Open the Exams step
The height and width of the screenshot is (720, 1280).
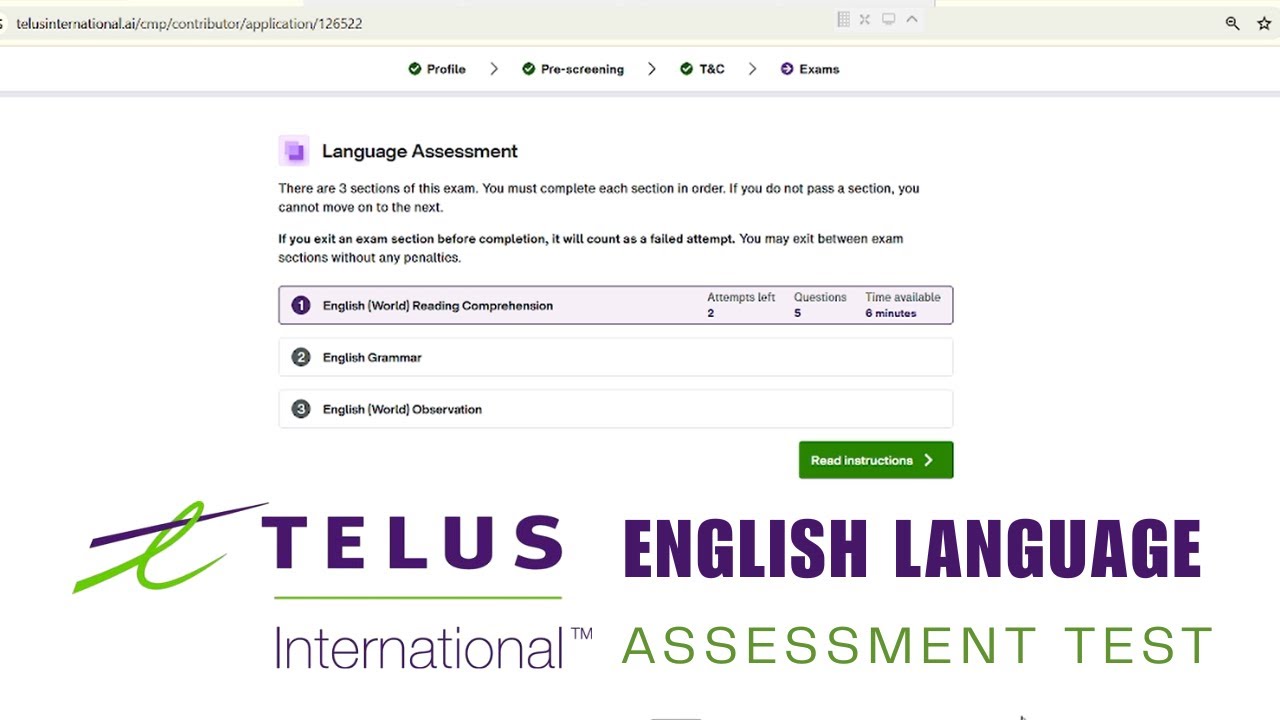pyautogui.click(x=819, y=69)
